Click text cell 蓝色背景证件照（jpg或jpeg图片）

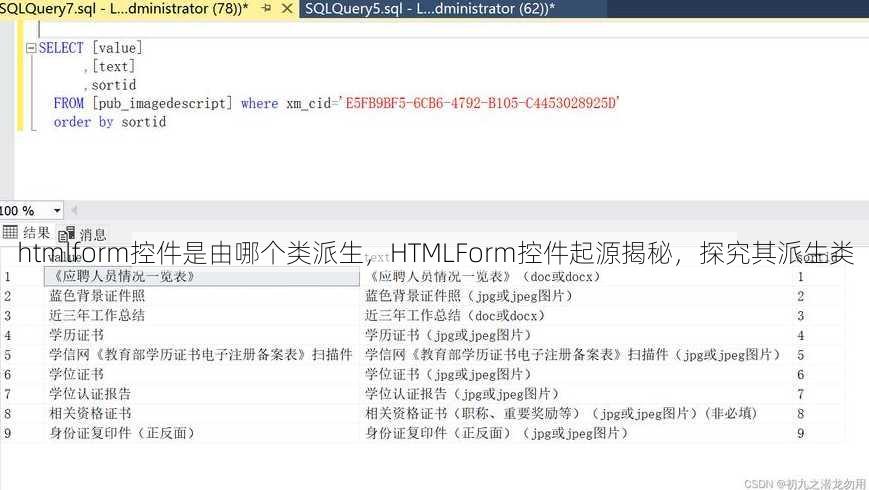[576, 296]
